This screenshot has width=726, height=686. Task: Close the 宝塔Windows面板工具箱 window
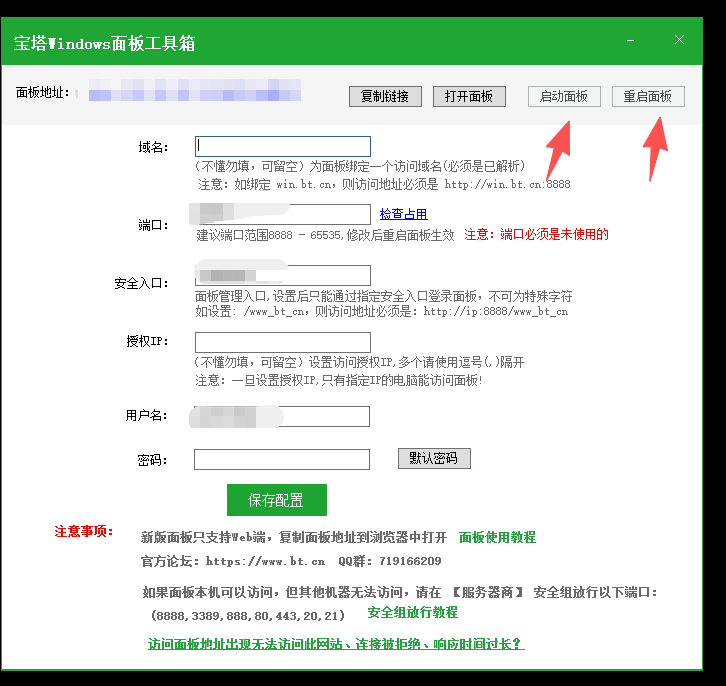(679, 40)
